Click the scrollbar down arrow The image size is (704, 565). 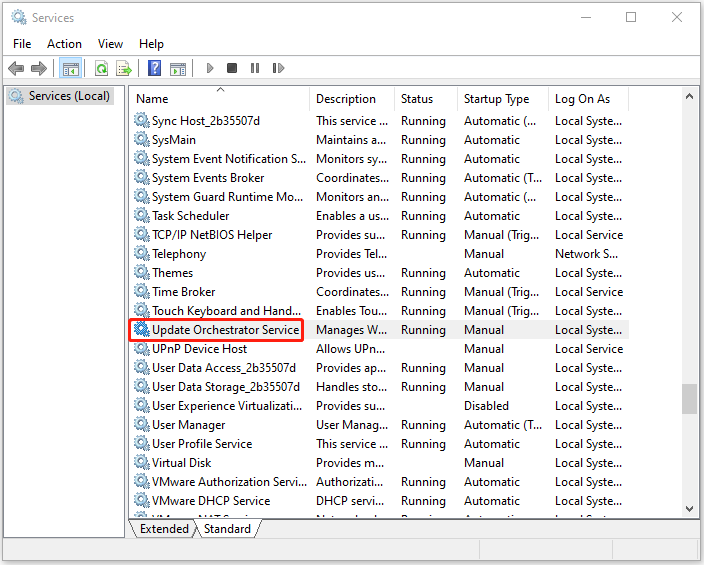(689, 509)
